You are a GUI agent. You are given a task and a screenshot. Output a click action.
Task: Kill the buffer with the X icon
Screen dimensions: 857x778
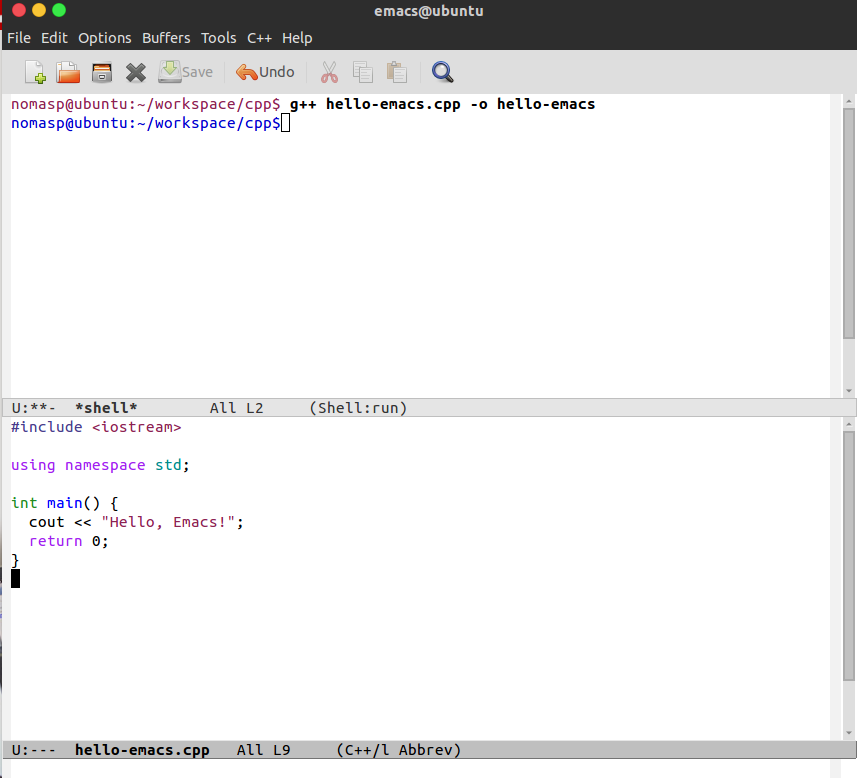[136, 72]
